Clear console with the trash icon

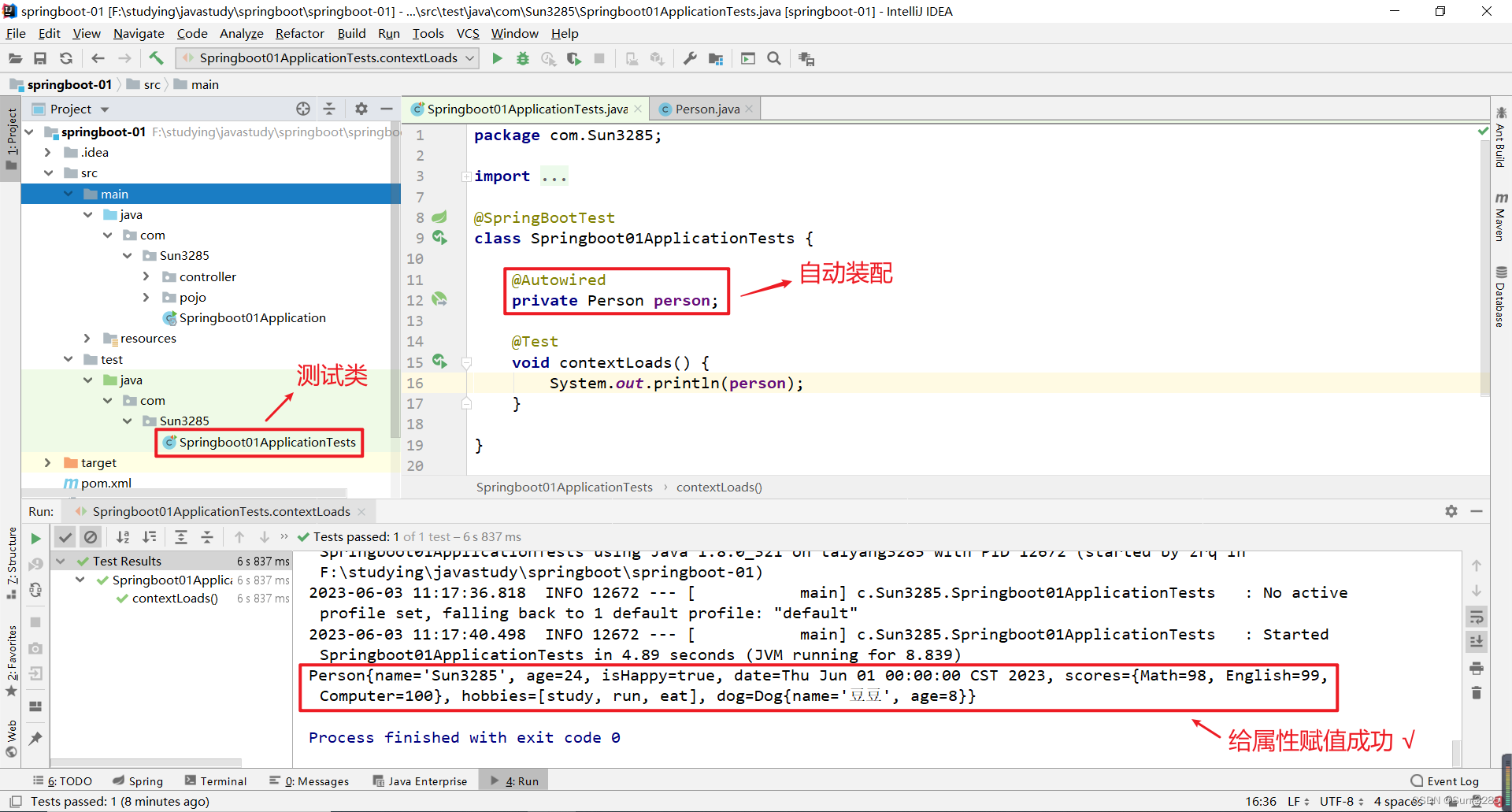[1477, 693]
